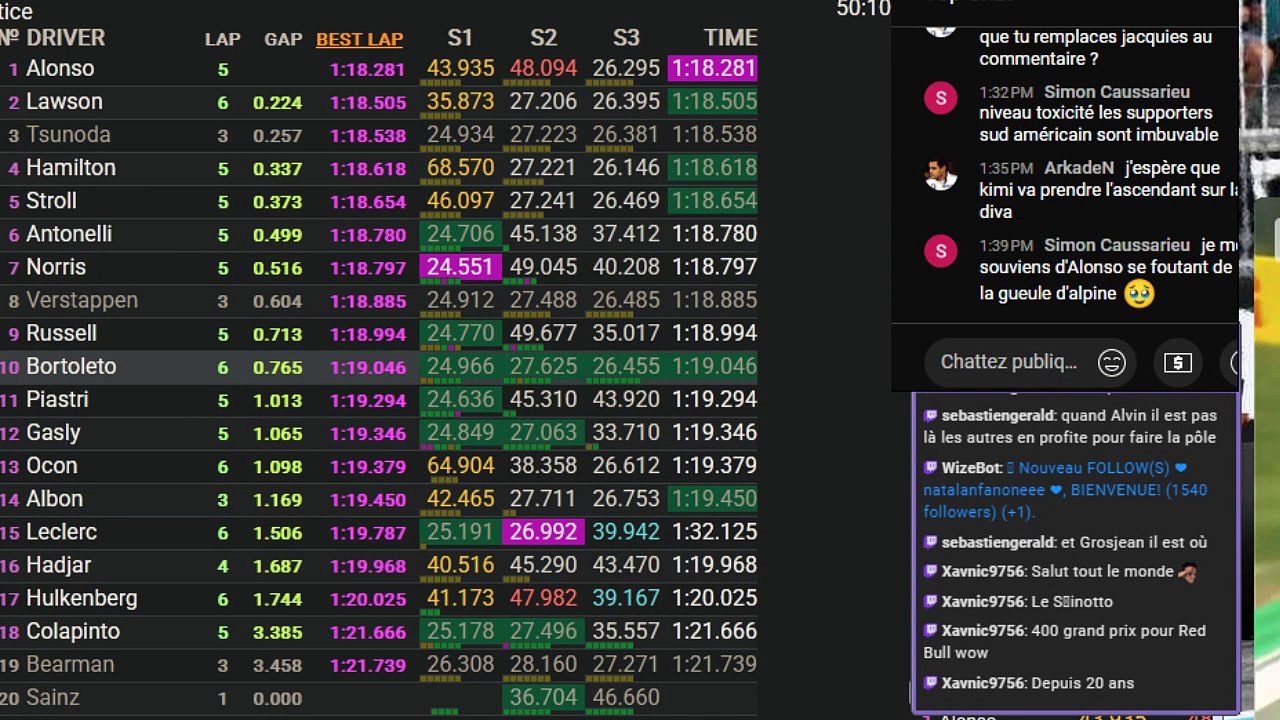The width and height of the screenshot is (1280, 720).
Task: Click the badge on Xavnic9756's 'Depuis 20 ans' message
Action: (931, 683)
